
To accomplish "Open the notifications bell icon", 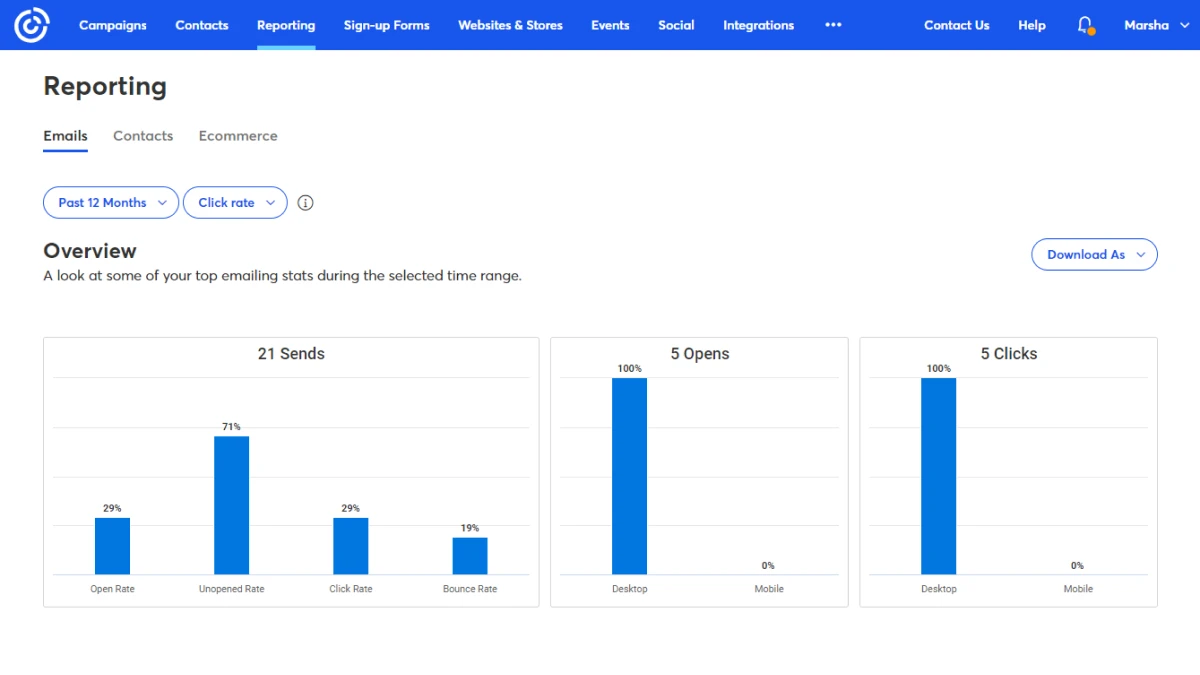I will coord(1085,25).
